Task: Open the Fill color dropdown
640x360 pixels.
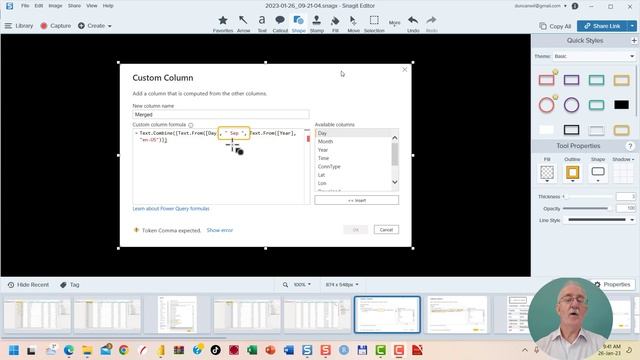Action: [x=547, y=173]
